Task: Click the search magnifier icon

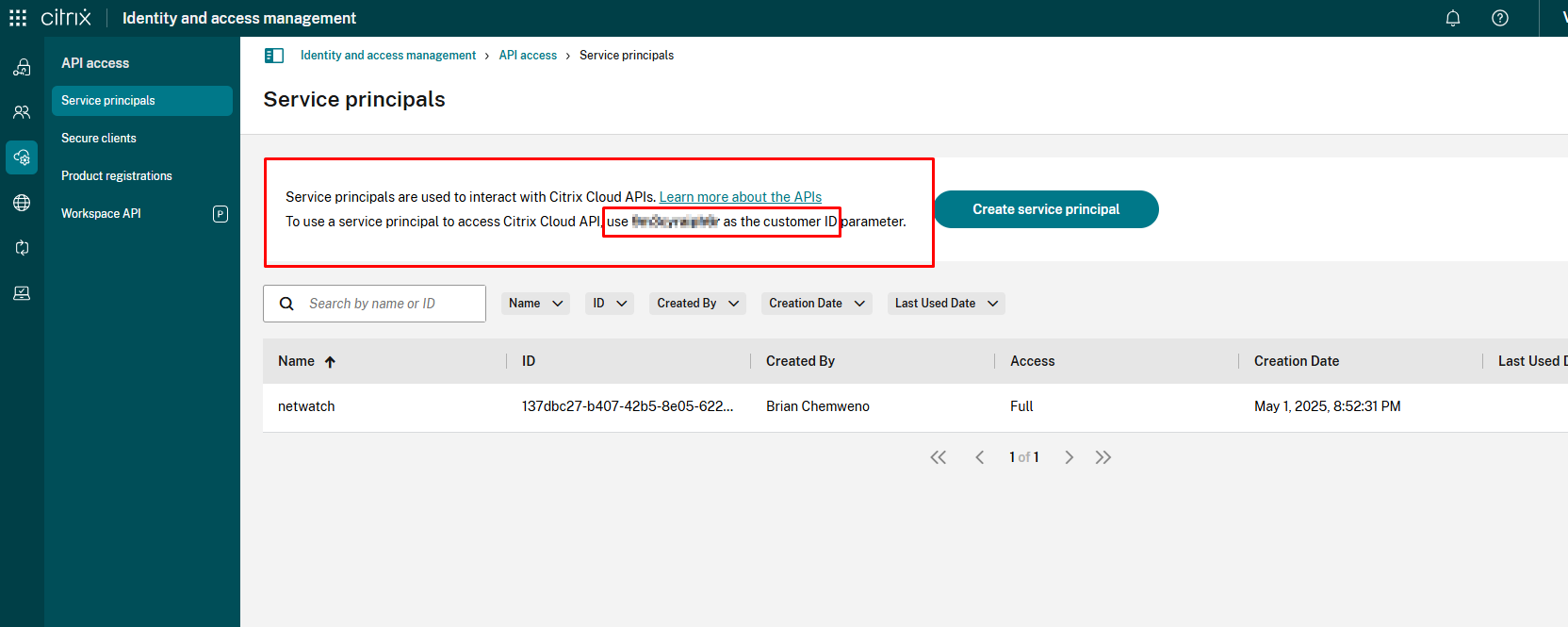Action: pyautogui.click(x=286, y=304)
